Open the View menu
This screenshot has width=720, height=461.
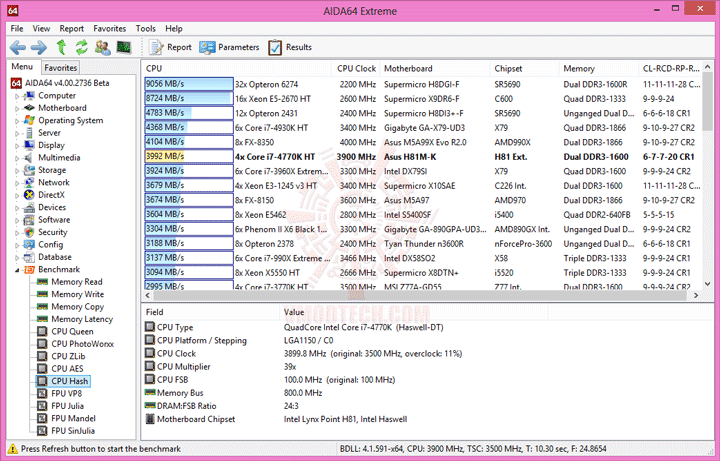(41, 28)
